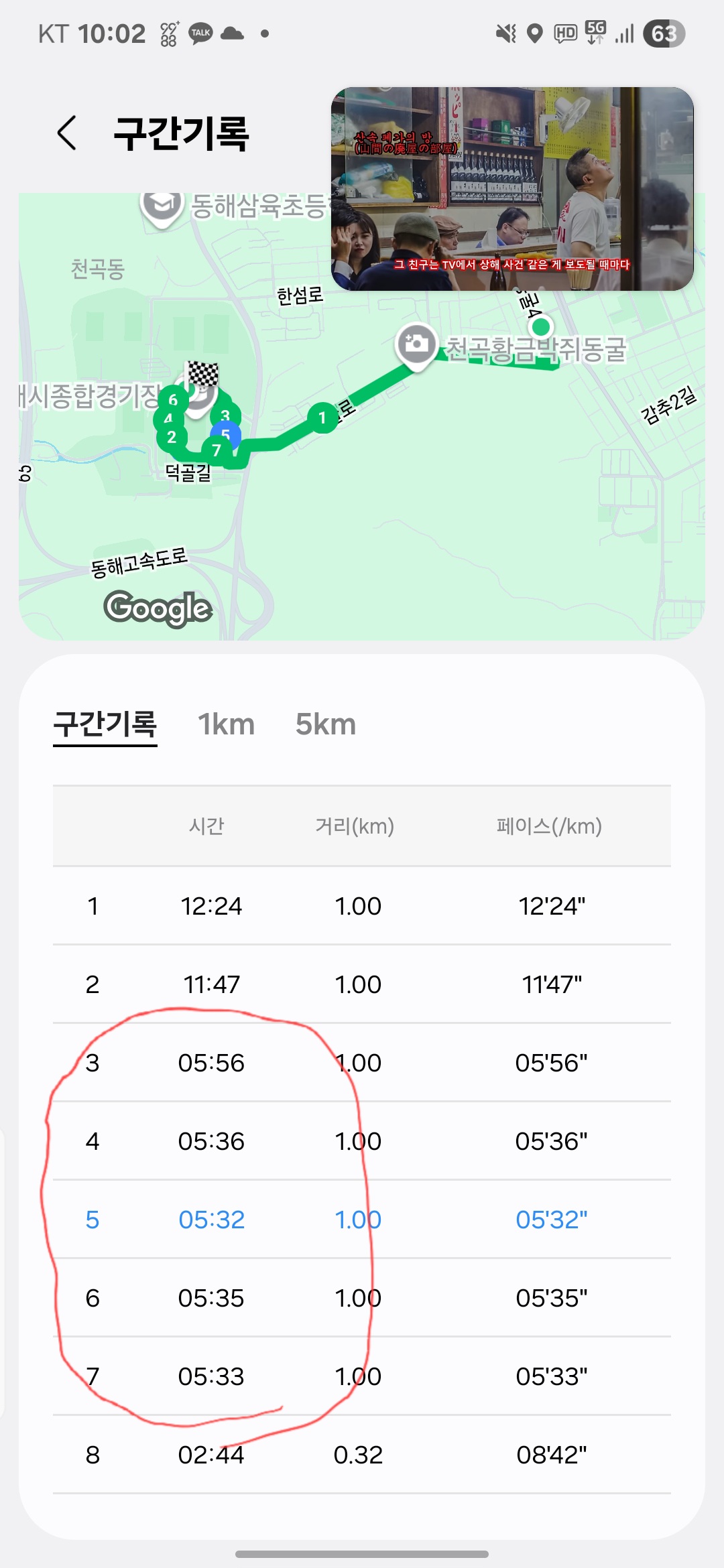Select highlighted lap 5 row 05:32
This screenshot has width=724, height=1568.
click(x=362, y=1220)
